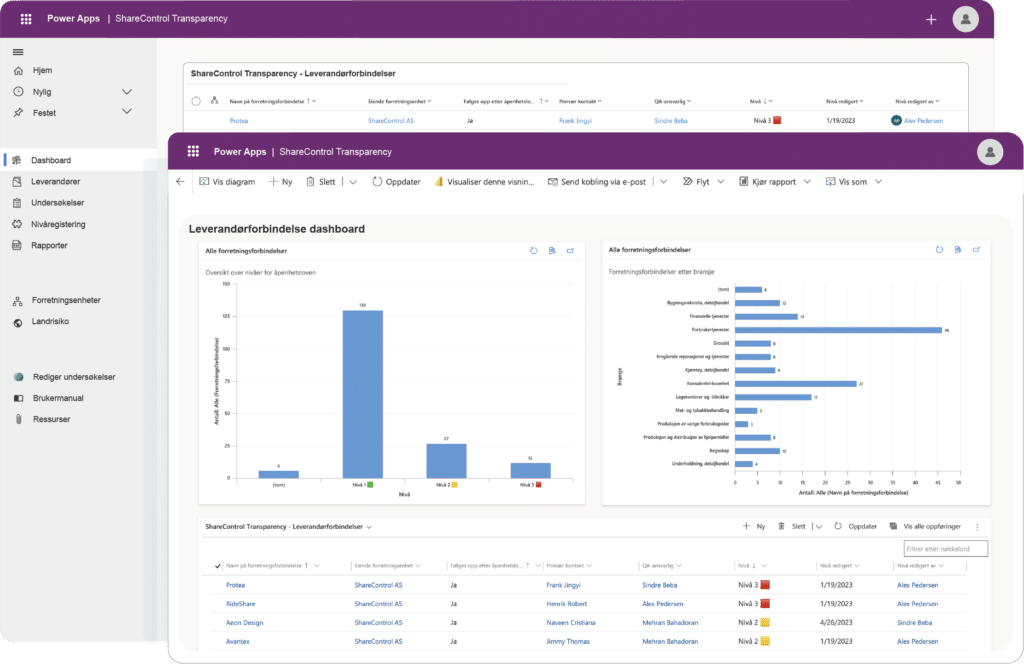Sort by Nivå column in front grid
This screenshot has height=664, width=1024.
tap(752, 565)
